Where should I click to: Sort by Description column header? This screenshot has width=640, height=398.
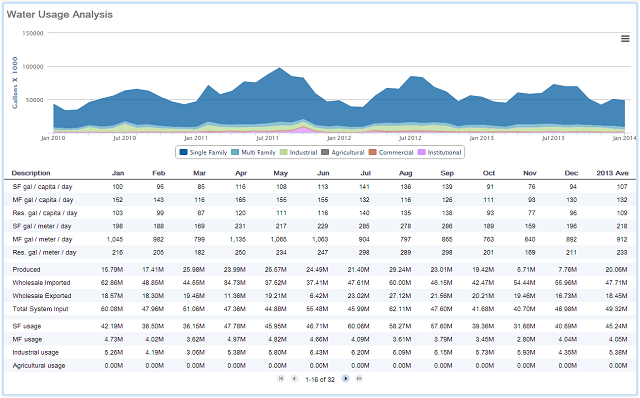(31, 173)
